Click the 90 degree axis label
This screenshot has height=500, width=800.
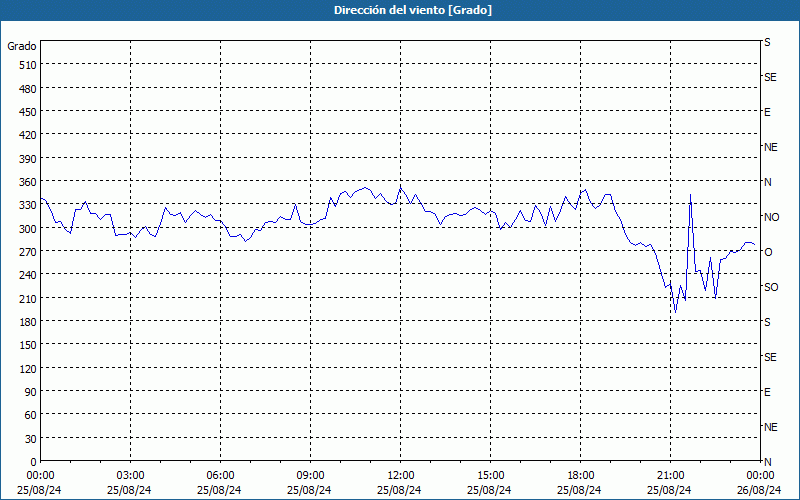(x=31, y=392)
